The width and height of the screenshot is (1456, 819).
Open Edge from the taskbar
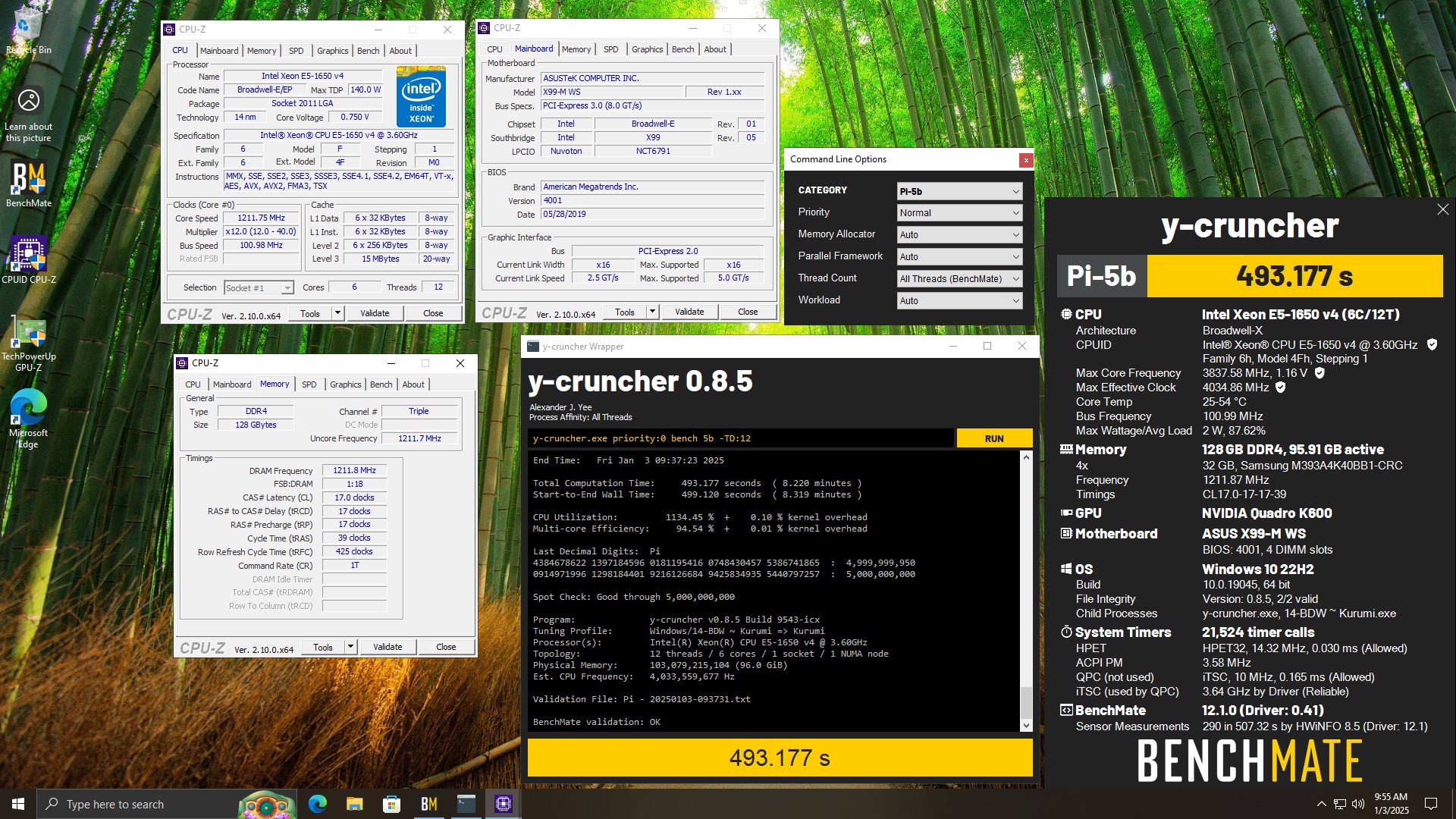[317, 804]
